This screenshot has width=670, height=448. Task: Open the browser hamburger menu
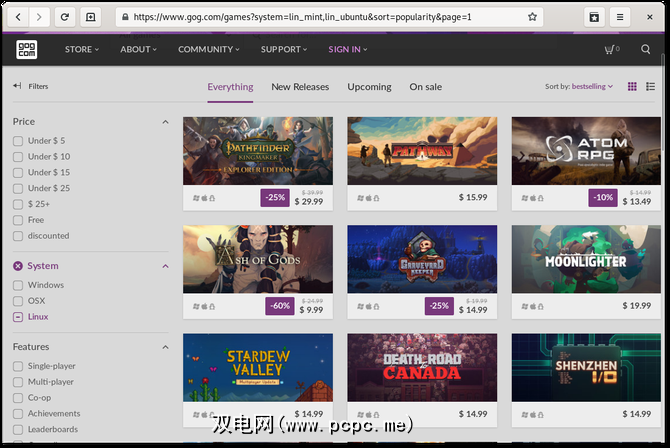[621, 17]
